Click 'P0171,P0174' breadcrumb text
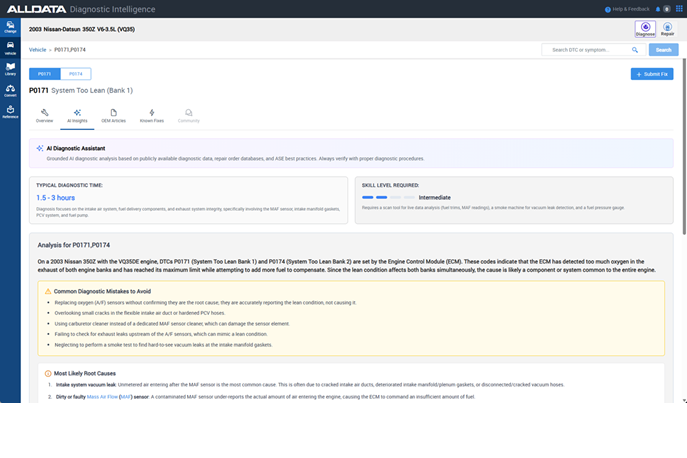The image size is (687, 458). tap(70, 50)
